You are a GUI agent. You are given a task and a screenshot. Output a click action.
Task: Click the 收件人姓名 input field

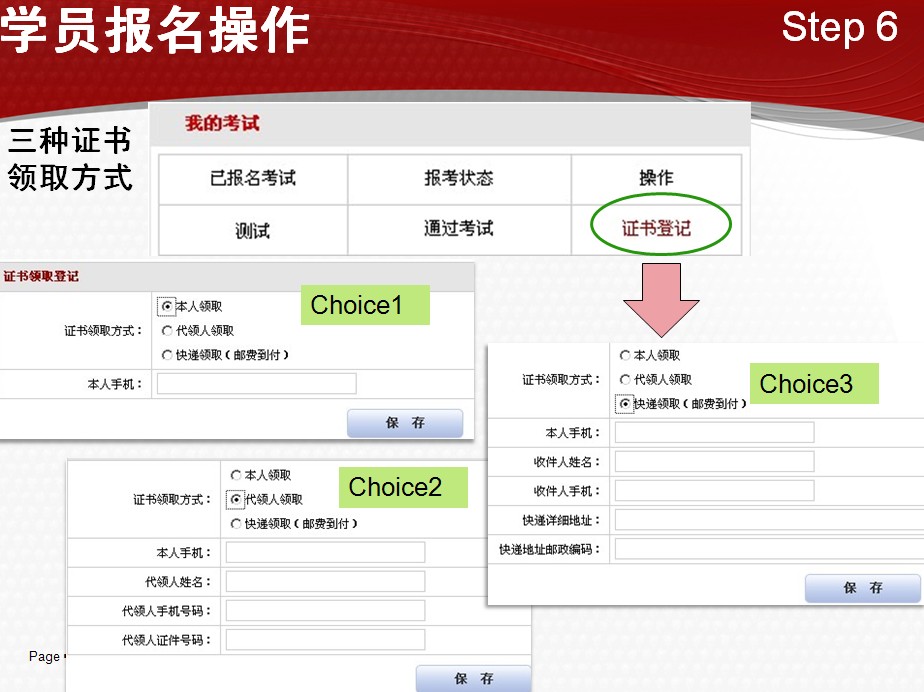pyautogui.click(x=714, y=460)
